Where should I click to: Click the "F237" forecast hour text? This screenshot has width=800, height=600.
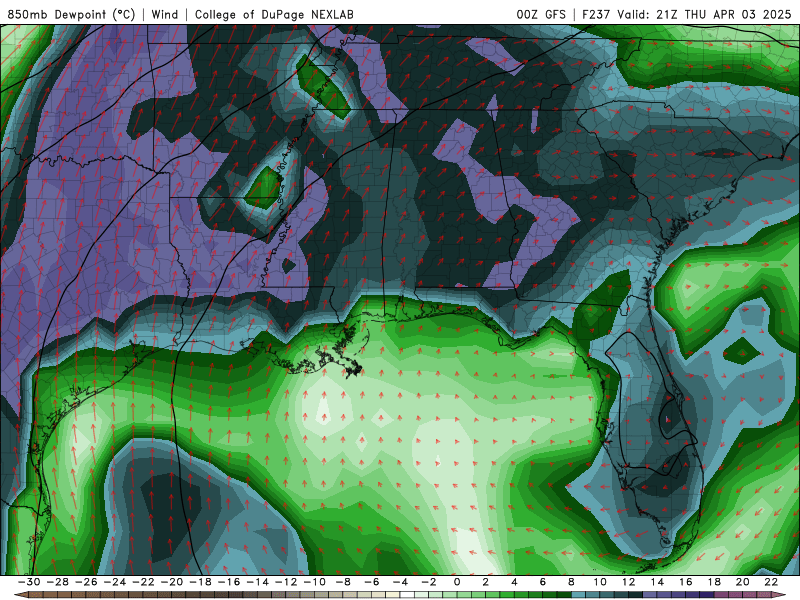click(596, 14)
